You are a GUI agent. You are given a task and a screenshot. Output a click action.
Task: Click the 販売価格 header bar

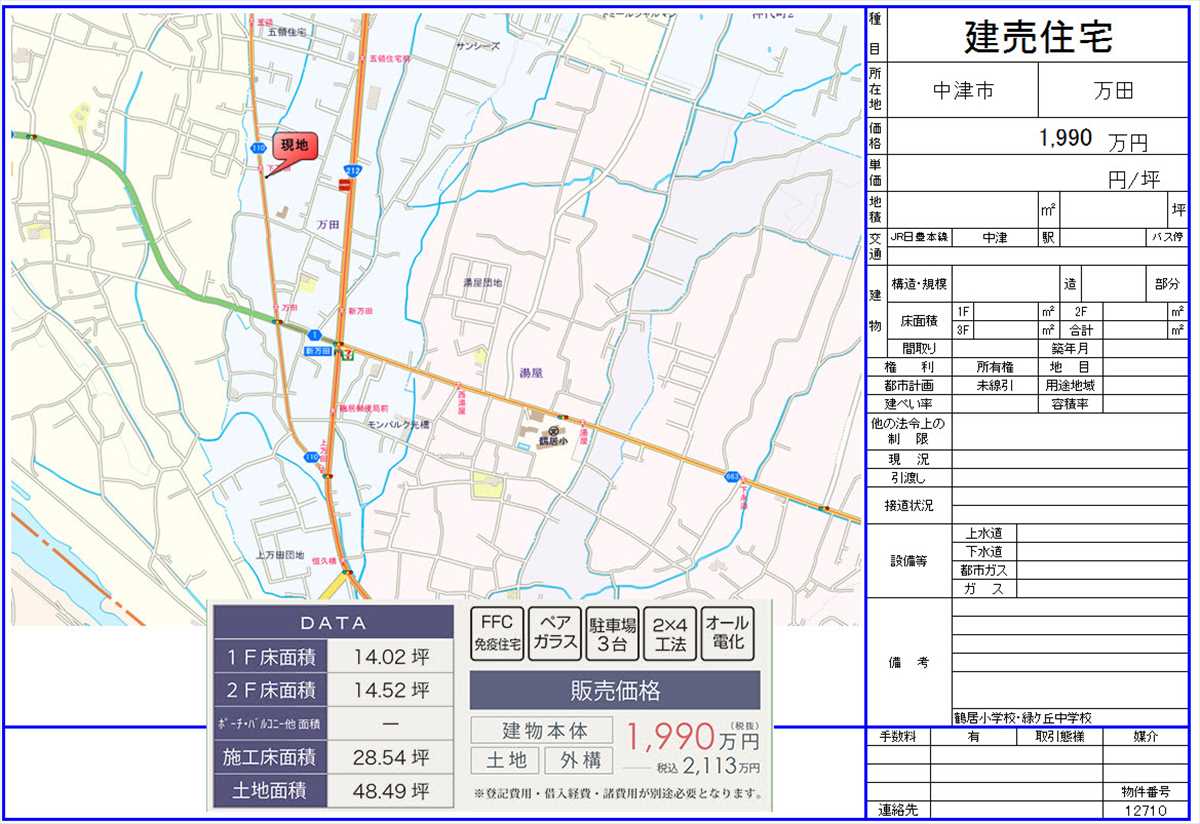click(614, 691)
